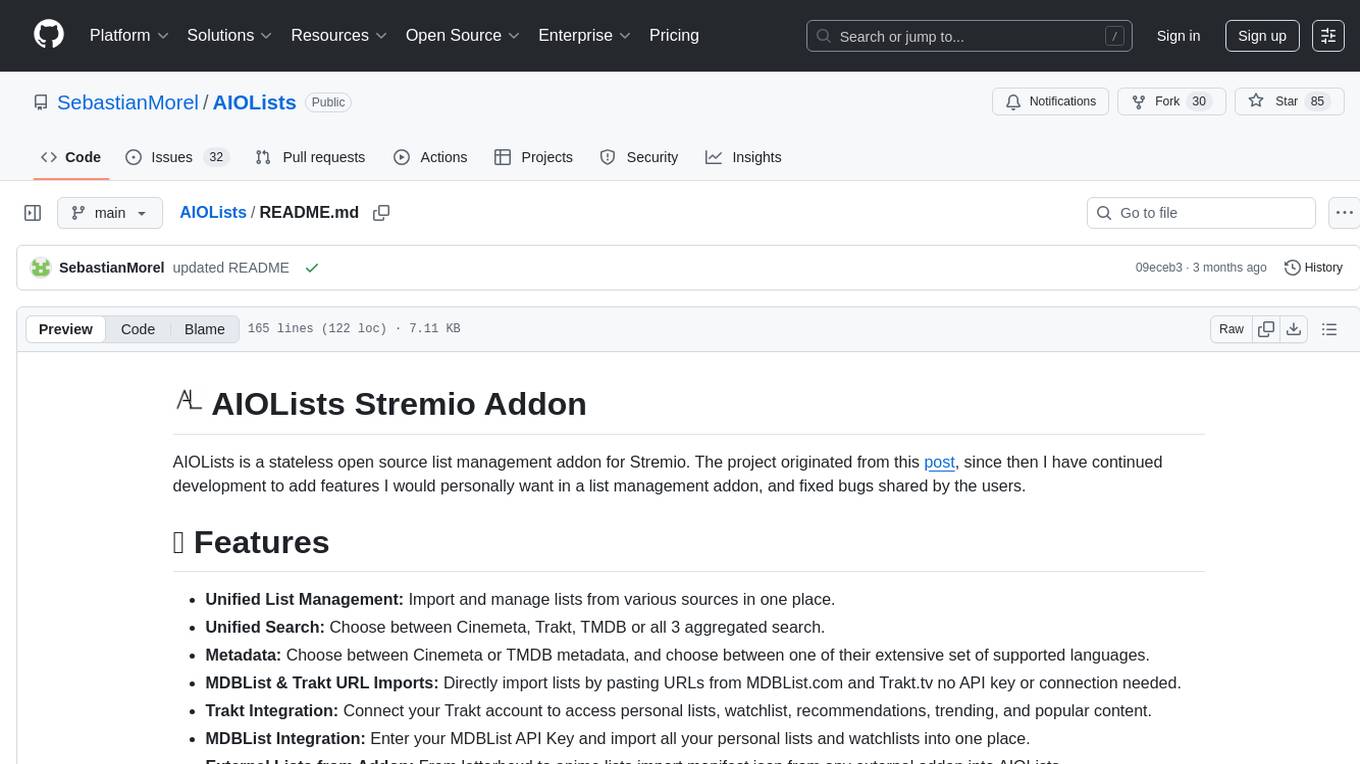Click the GitHub logo icon

[x=49, y=35]
